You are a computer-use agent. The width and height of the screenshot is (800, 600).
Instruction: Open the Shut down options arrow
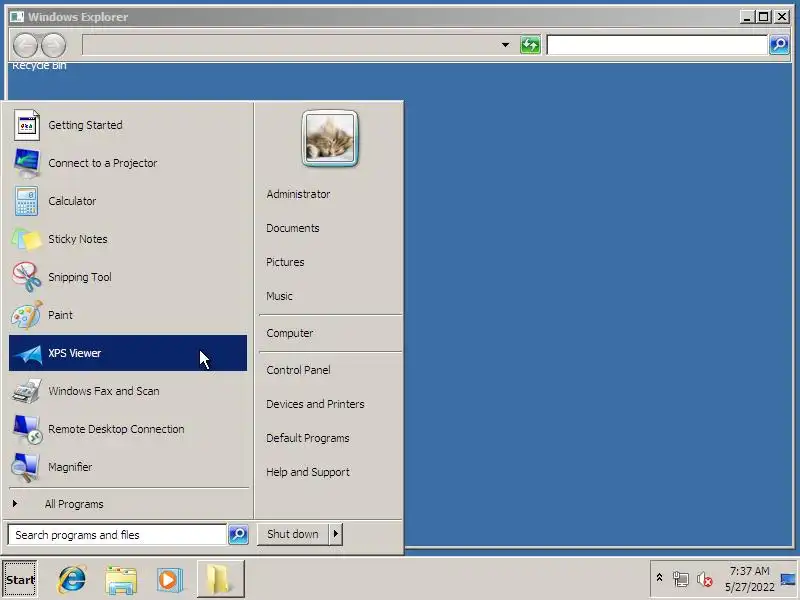pyautogui.click(x=336, y=534)
